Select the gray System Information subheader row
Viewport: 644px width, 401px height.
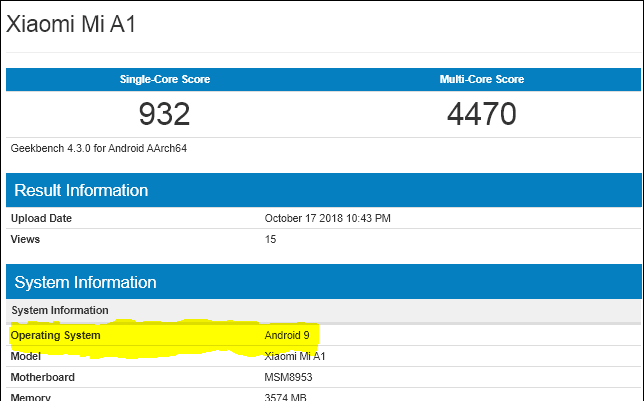point(324,311)
